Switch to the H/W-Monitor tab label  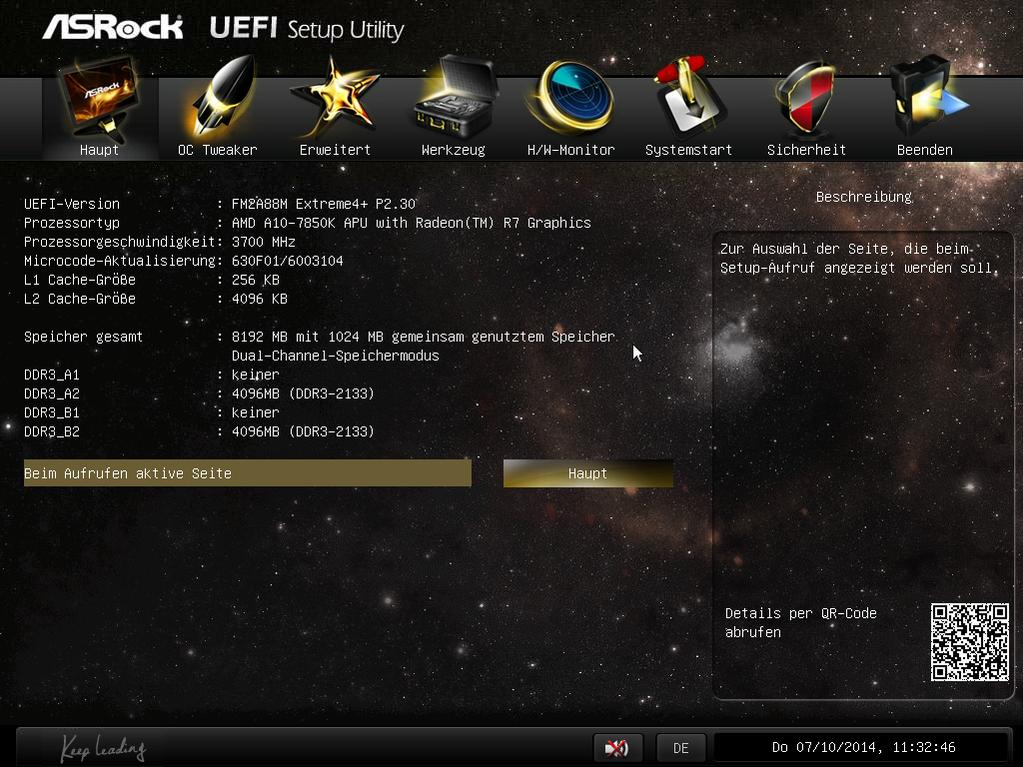(571, 150)
